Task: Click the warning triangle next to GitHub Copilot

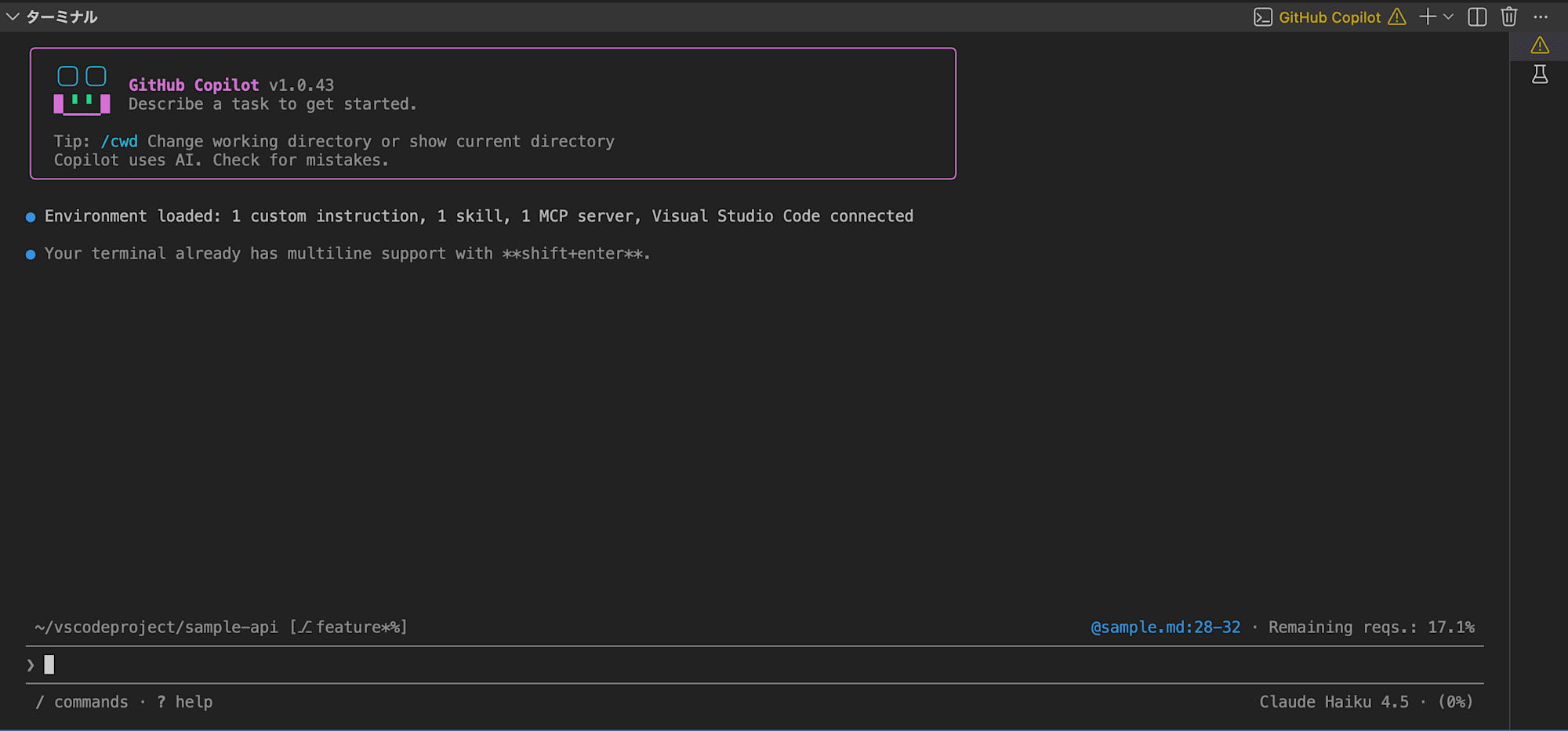Action: pyautogui.click(x=1397, y=16)
